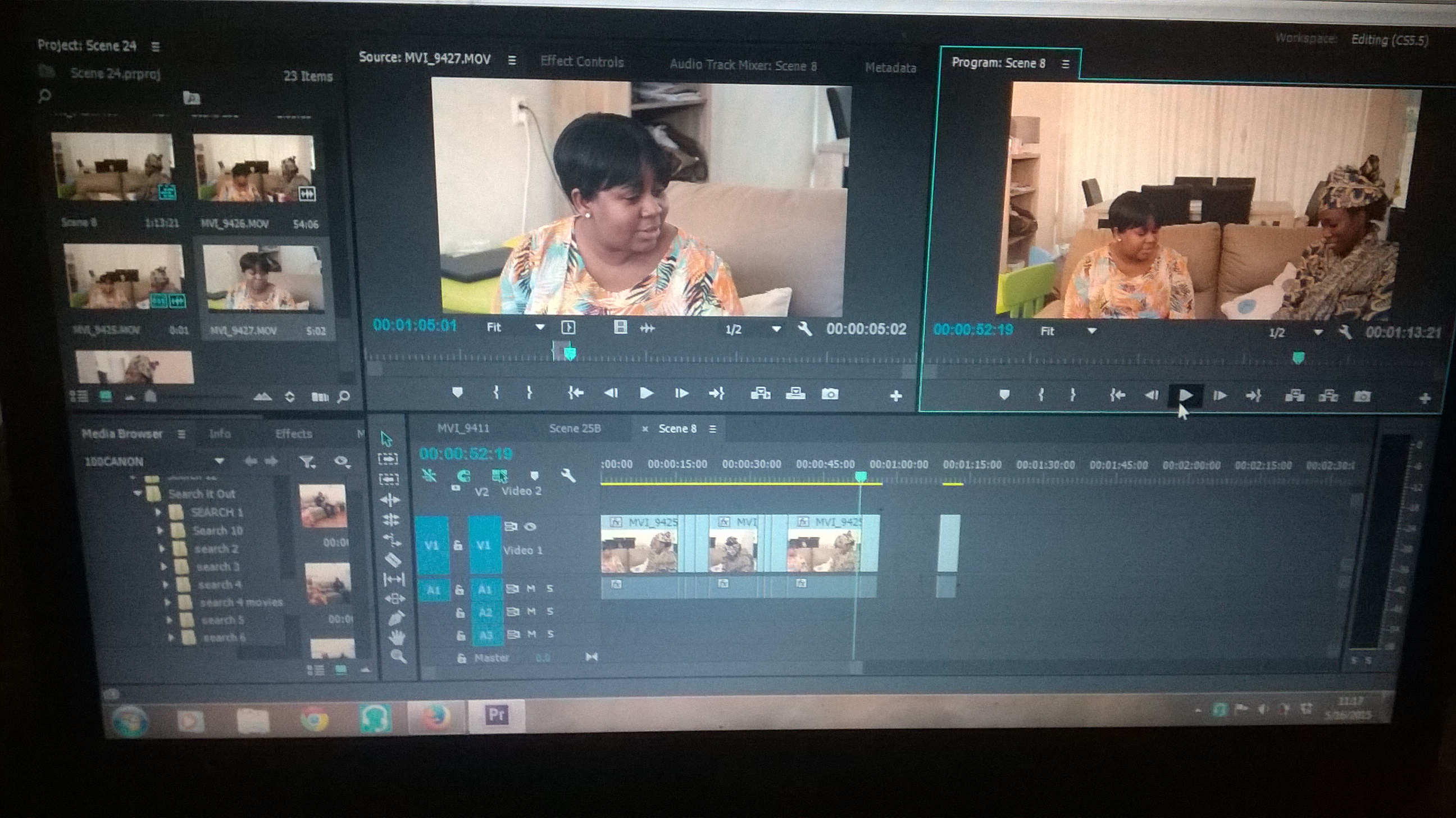The image size is (1456, 818).
Task: Expand the SEARCH 1 folder
Action: click(158, 512)
